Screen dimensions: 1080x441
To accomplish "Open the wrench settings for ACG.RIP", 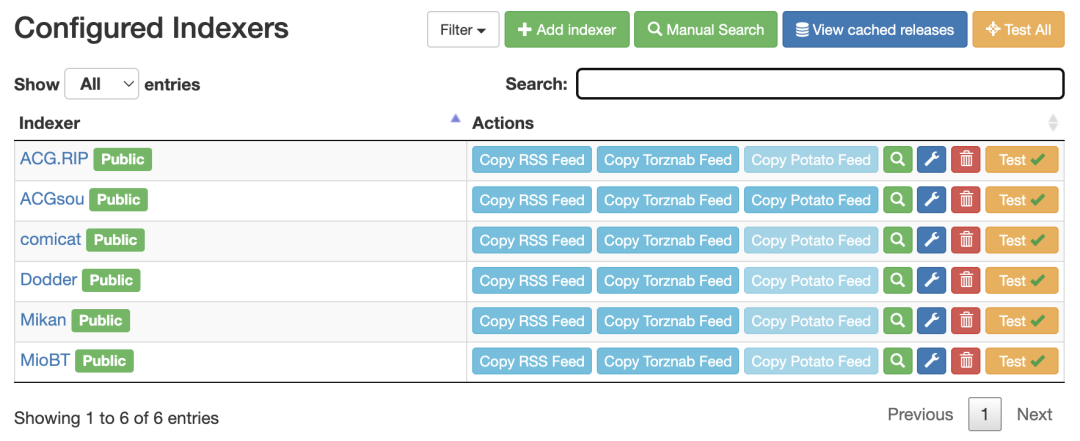I will (931, 160).
